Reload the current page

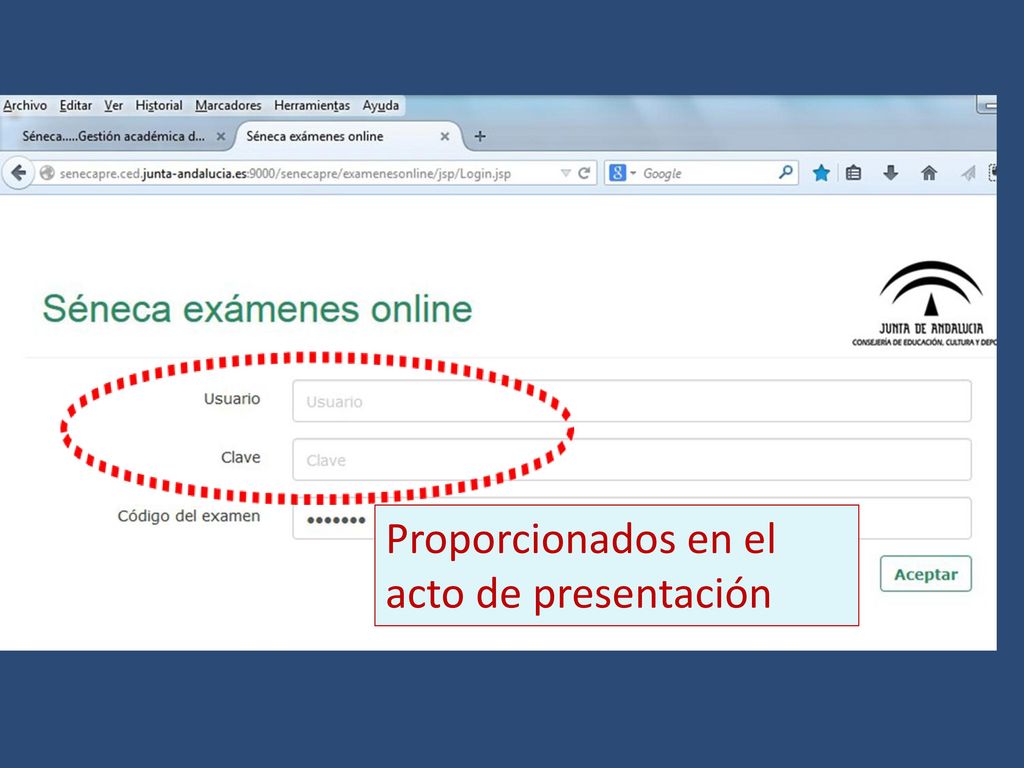click(584, 173)
